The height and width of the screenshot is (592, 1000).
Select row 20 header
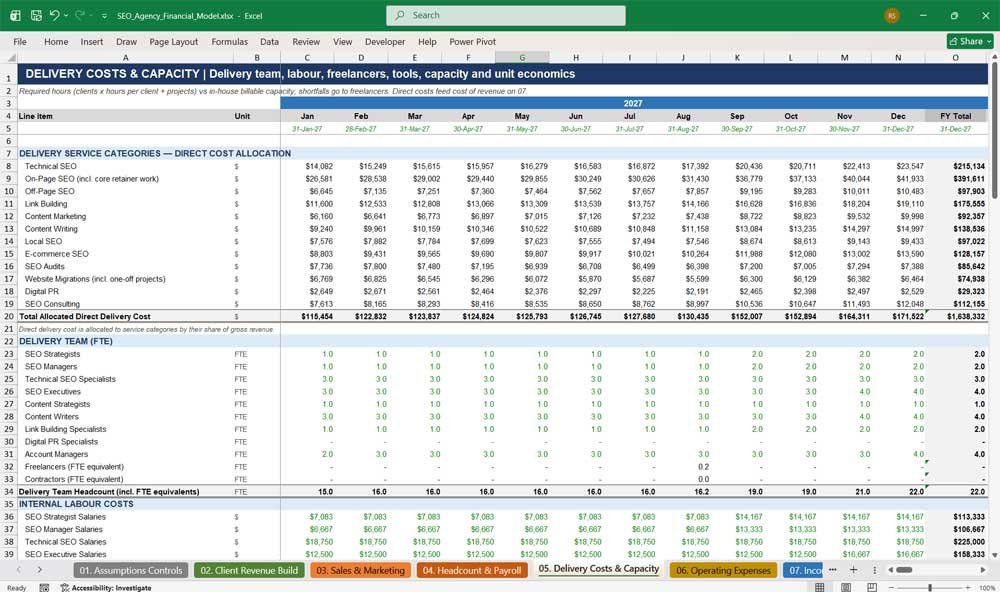coord(8,316)
